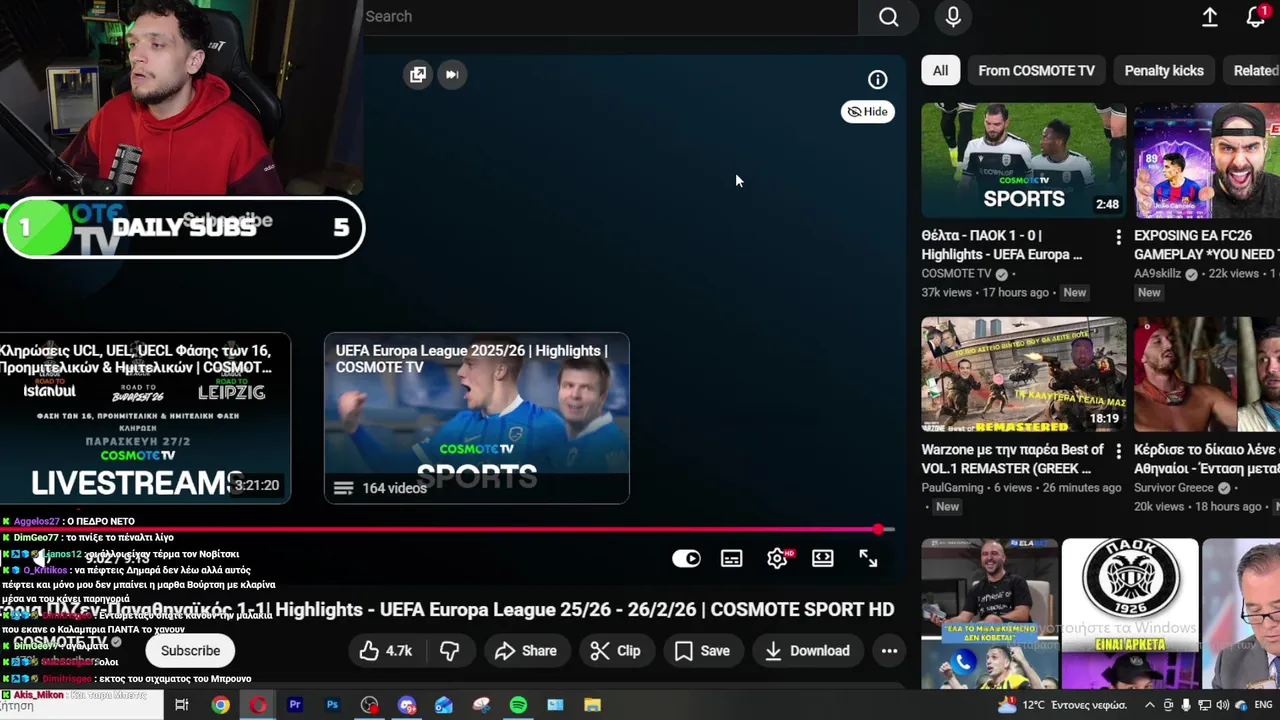Click the video info (i) icon

(877, 80)
